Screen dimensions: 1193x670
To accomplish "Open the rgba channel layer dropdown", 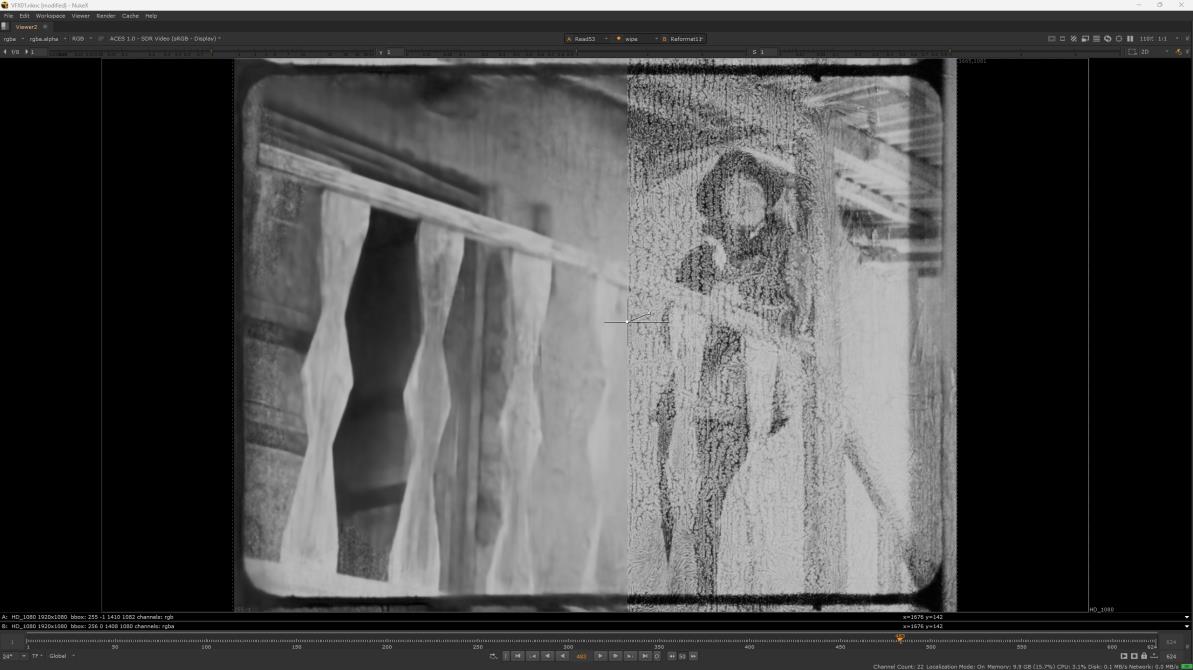I will pos(12,39).
